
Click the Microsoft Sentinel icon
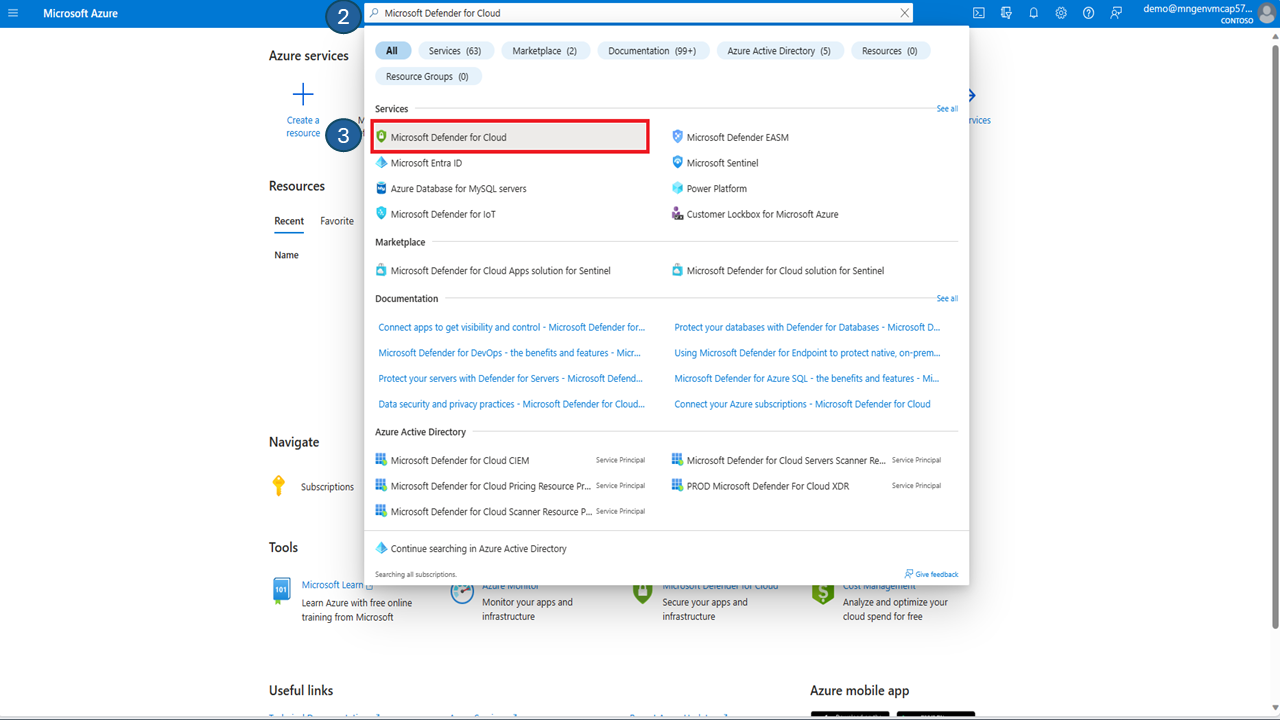(x=677, y=163)
